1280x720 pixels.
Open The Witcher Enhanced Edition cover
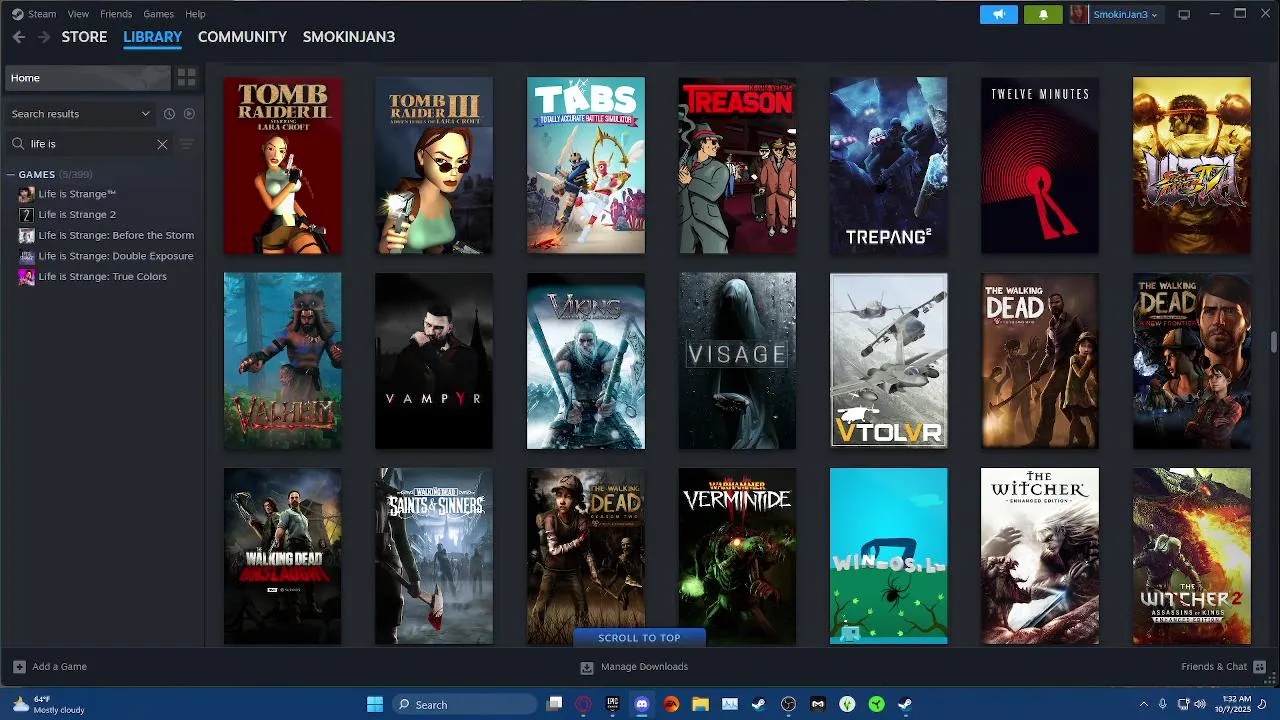point(1040,556)
